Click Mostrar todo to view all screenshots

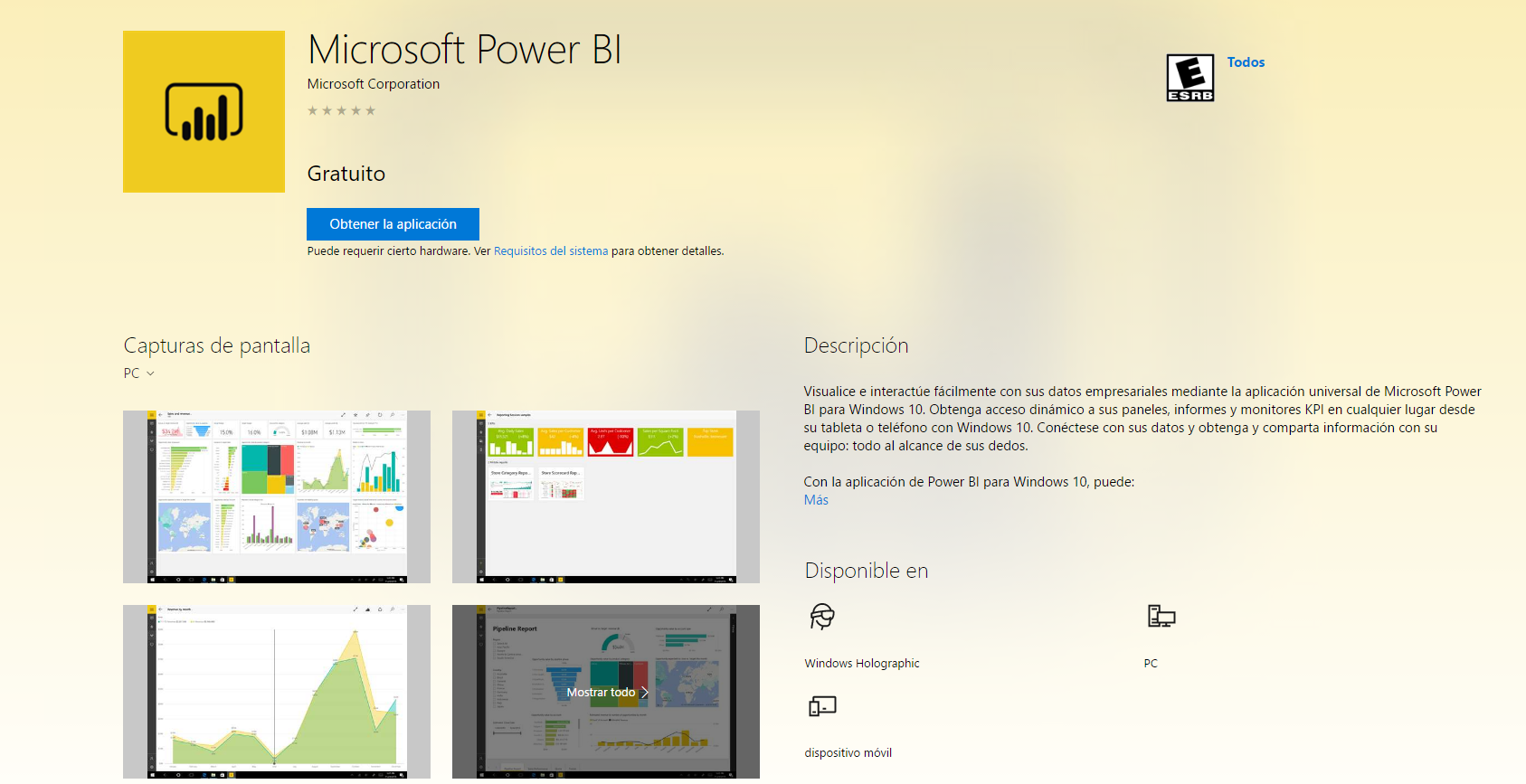(x=607, y=693)
